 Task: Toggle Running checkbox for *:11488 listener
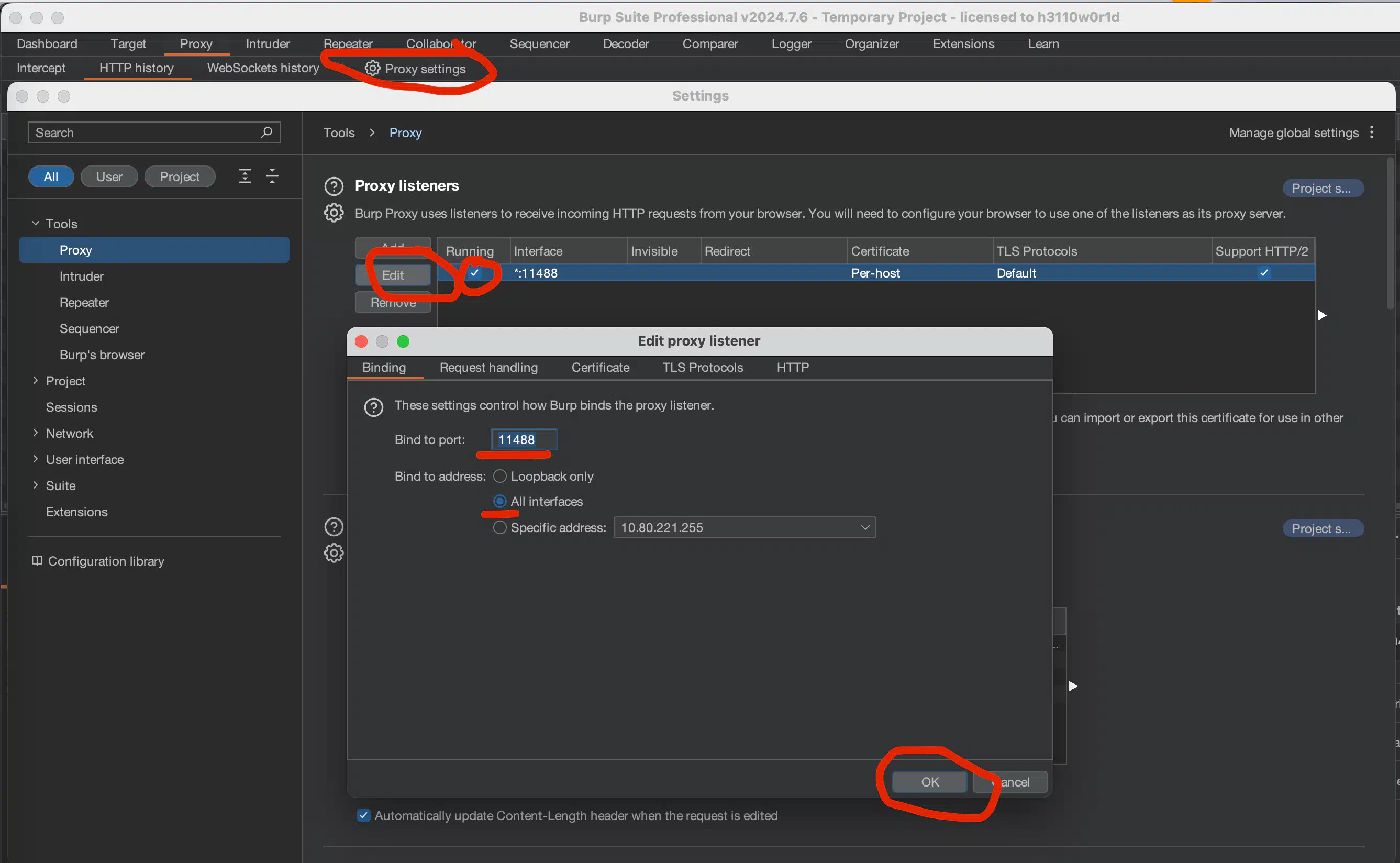[475, 273]
